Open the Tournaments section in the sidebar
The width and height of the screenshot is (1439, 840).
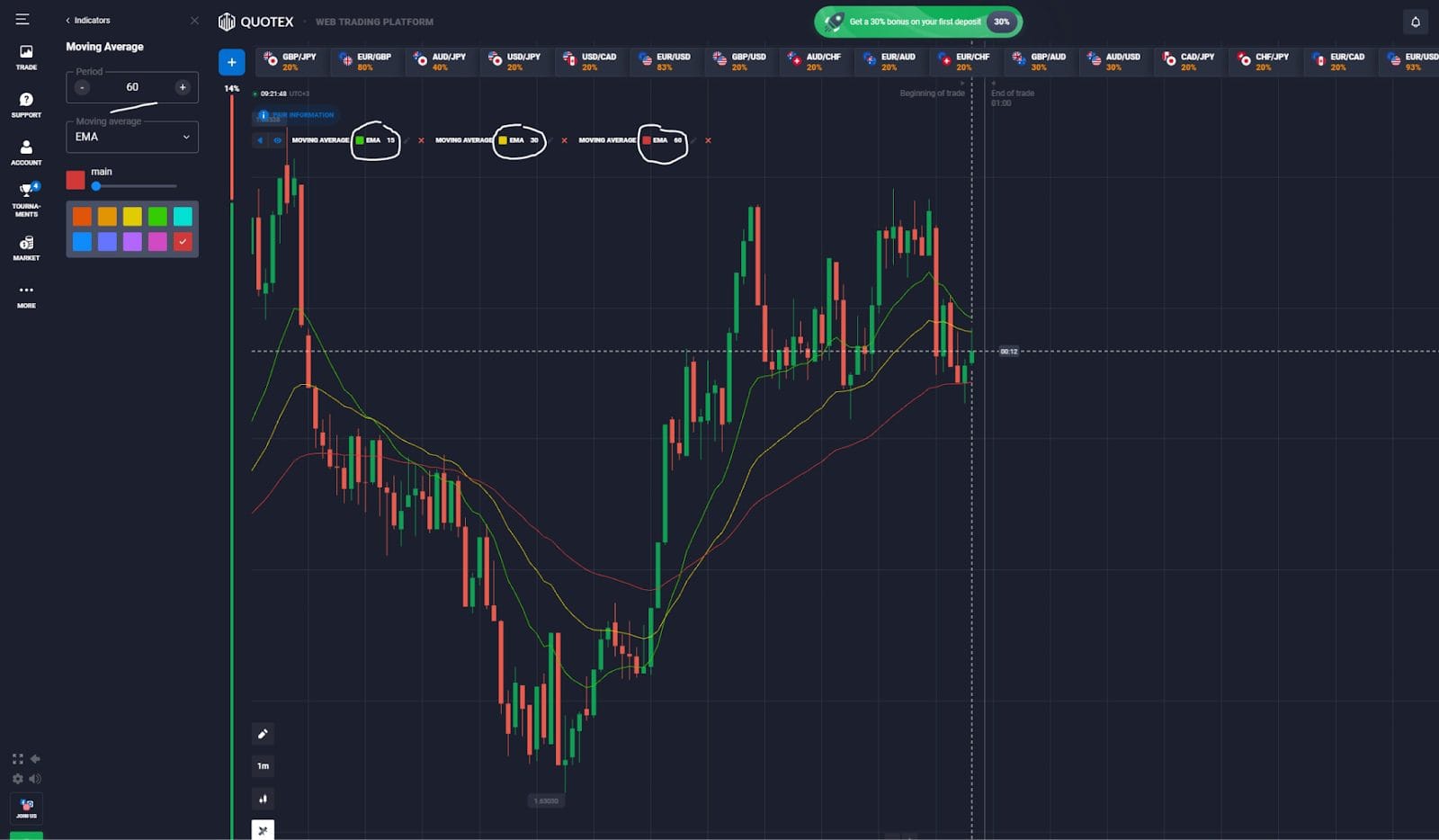click(26, 199)
